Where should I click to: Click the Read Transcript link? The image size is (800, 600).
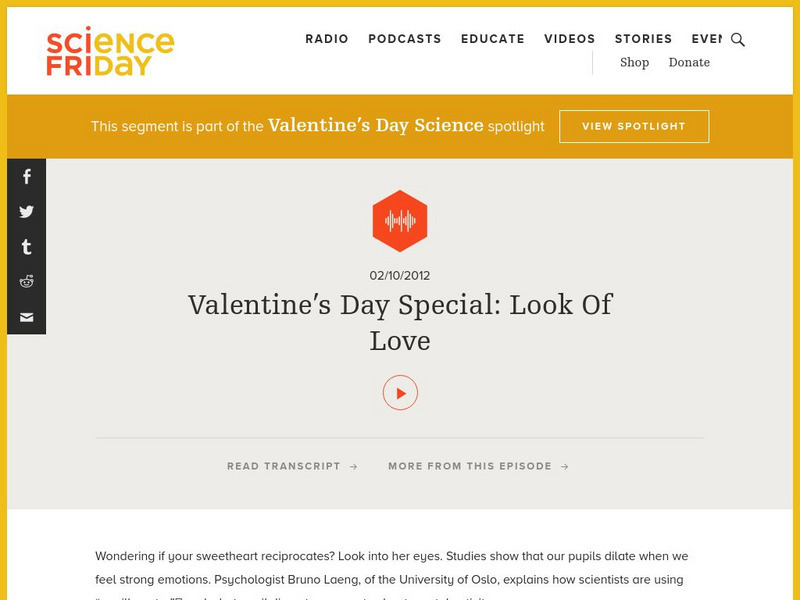292,466
